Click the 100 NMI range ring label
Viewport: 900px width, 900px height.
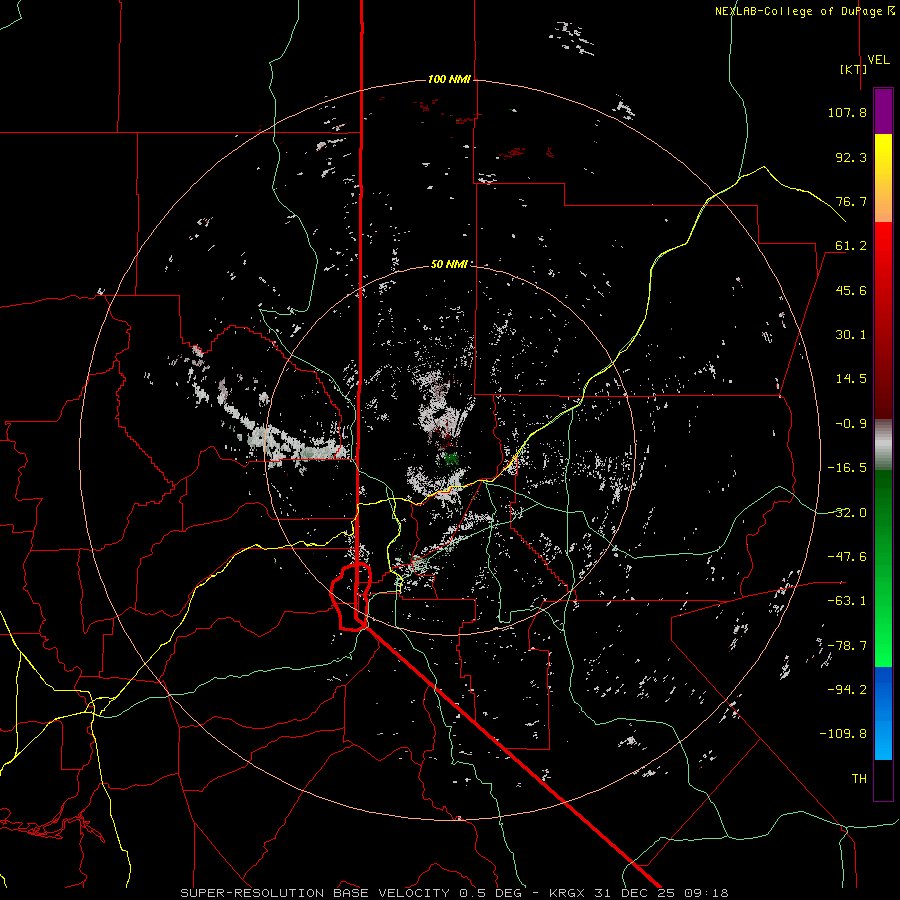pos(449,79)
